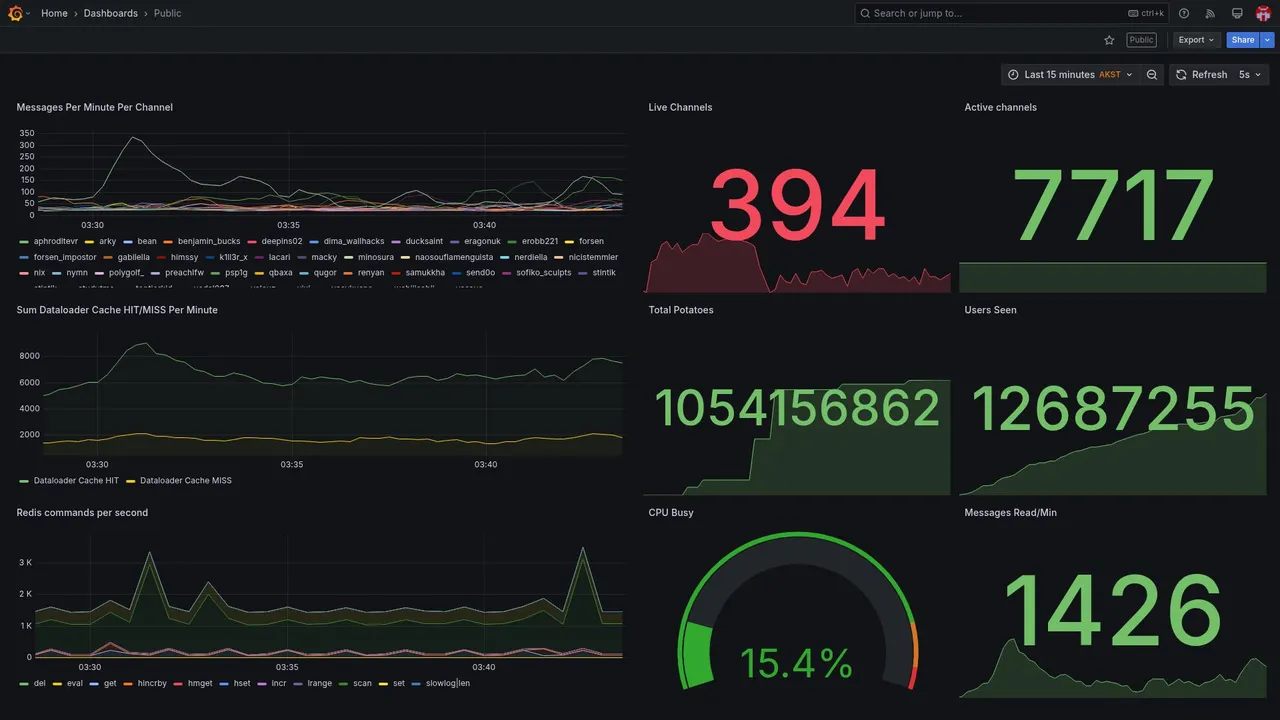
Task: Expand the Export dropdown
Action: pyautogui.click(x=1196, y=40)
